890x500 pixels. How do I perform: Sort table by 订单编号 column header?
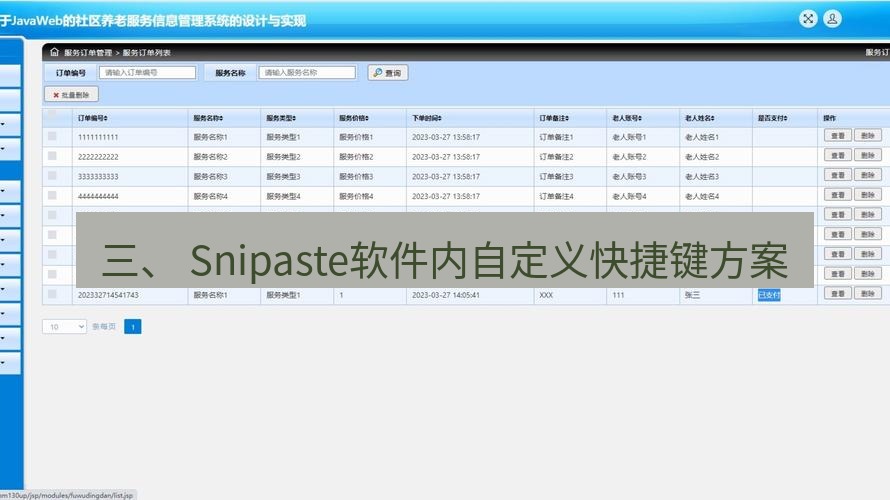[x=93, y=118]
